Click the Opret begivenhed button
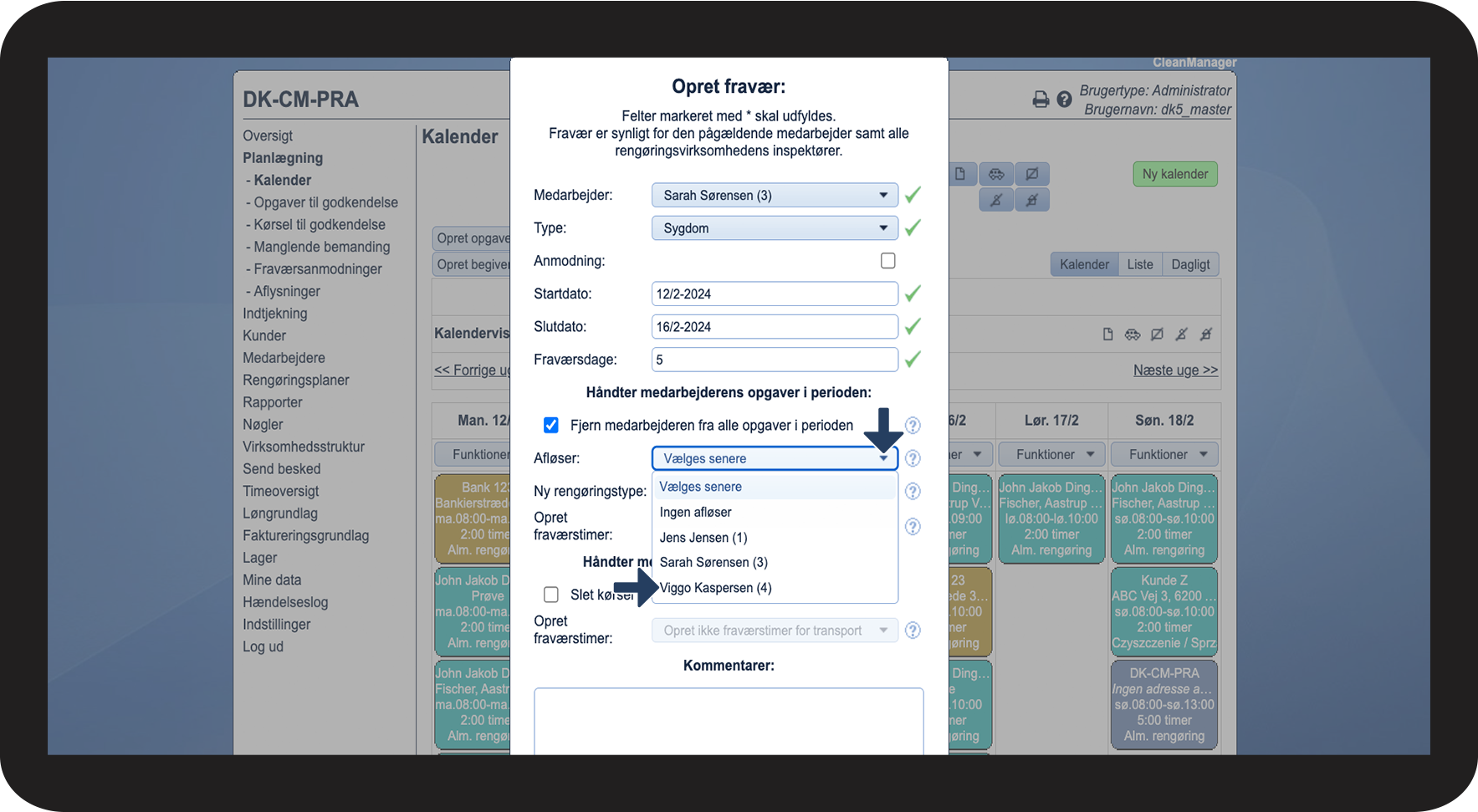The image size is (1478, 812). [x=473, y=264]
